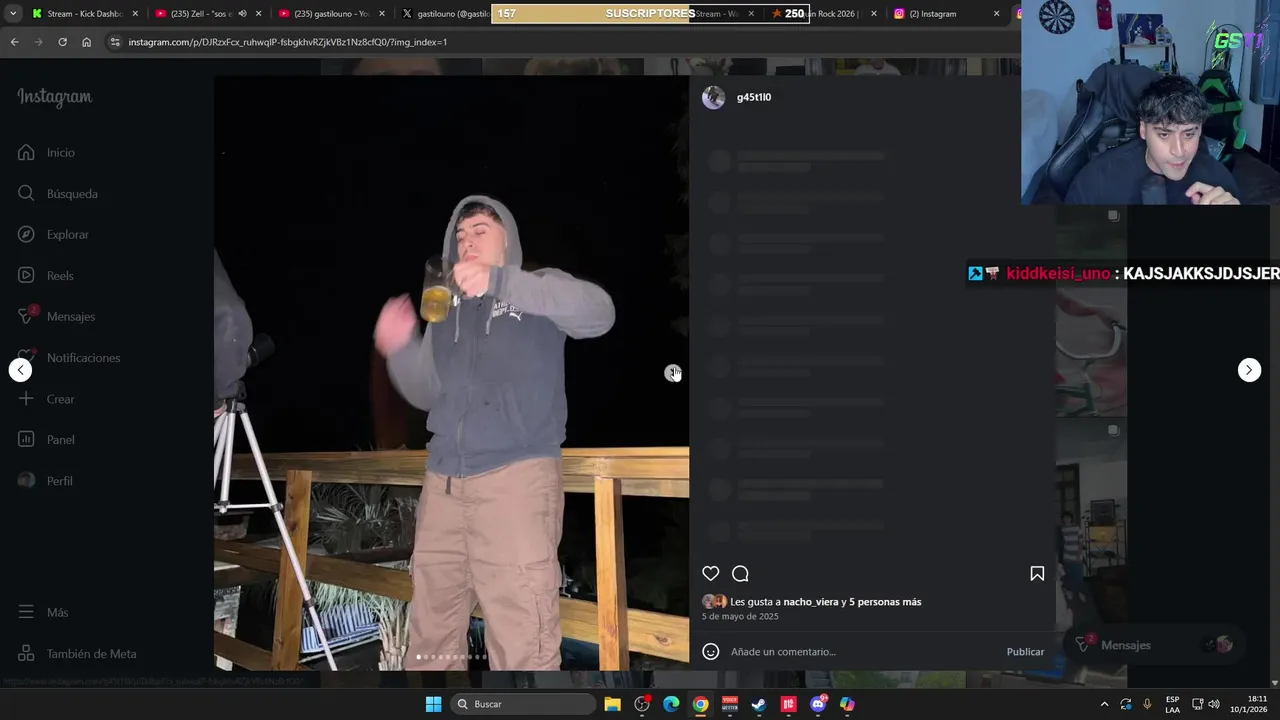The height and width of the screenshot is (720, 1280).
Task: Click browser forward button
Action: tap(38, 42)
